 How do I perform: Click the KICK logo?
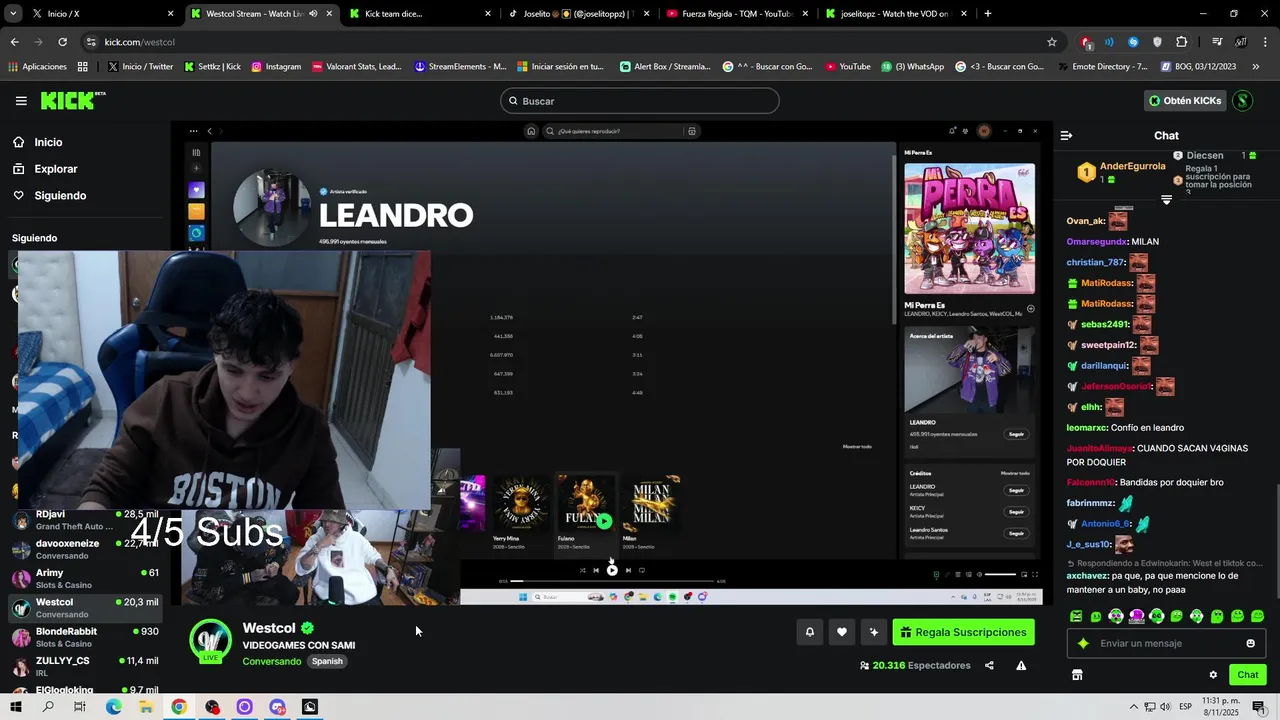click(x=72, y=100)
